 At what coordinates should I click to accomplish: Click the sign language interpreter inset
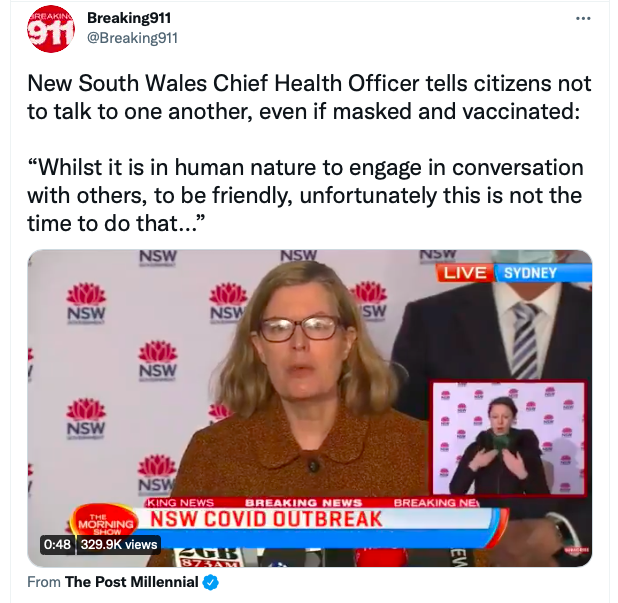508,437
